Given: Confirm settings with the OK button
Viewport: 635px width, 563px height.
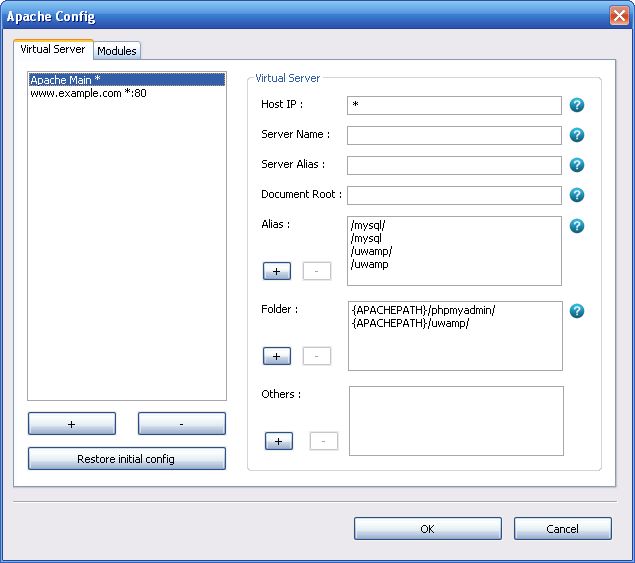Looking at the screenshot, I should pos(427,529).
